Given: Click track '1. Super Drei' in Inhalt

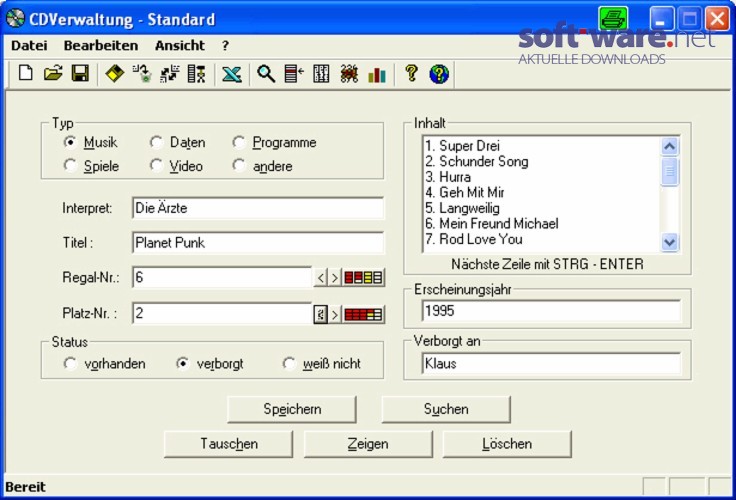Looking at the screenshot, I should pyautogui.click(x=462, y=146).
